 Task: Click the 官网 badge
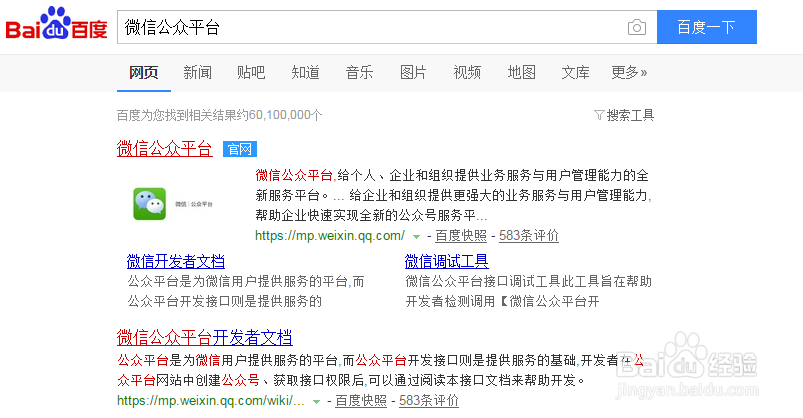coord(240,149)
